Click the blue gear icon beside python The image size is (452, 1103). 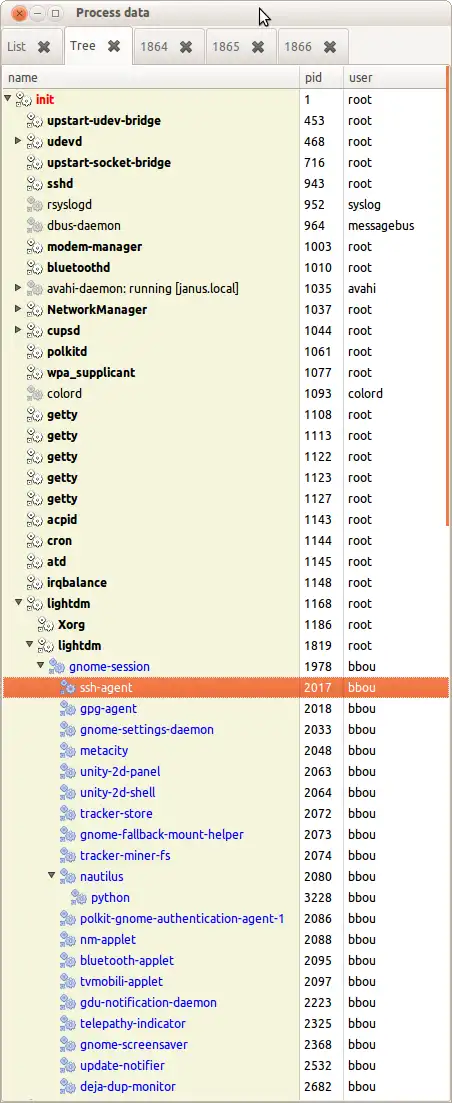click(79, 898)
